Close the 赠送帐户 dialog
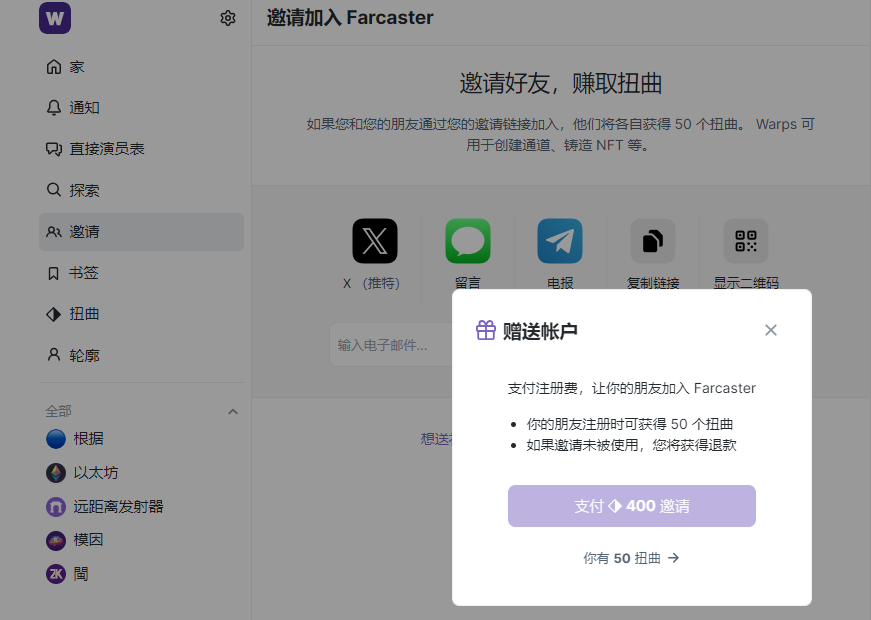 click(x=771, y=330)
